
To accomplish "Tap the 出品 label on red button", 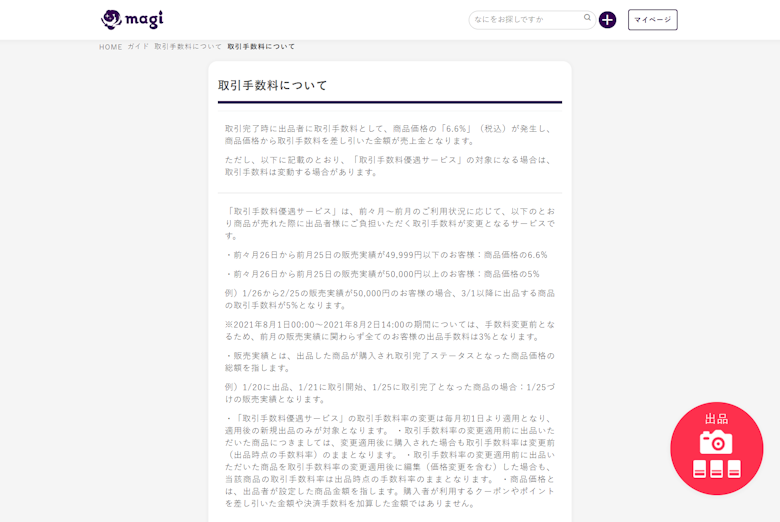I will (x=716, y=418).
